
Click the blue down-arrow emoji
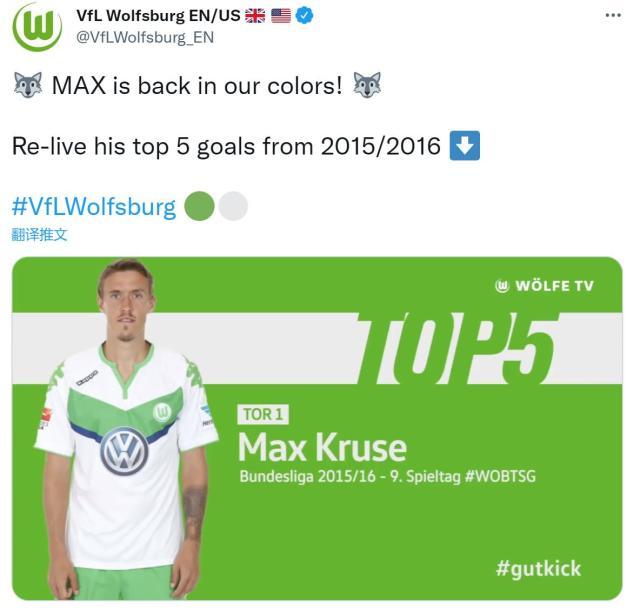[464, 146]
